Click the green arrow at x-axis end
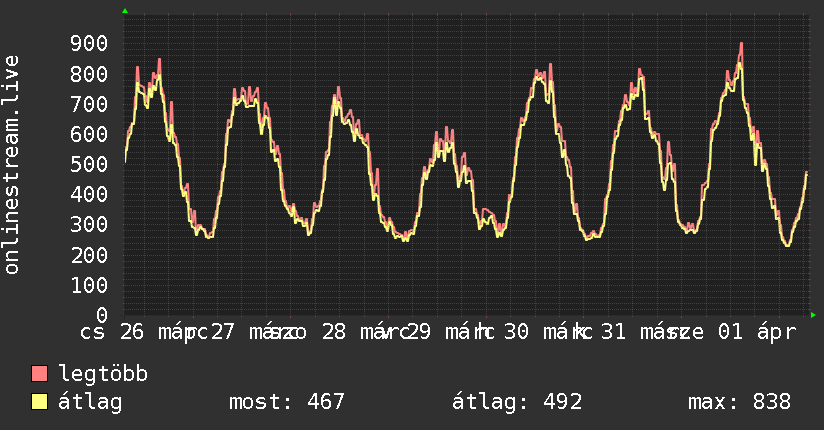The width and height of the screenshot is (824, 430). click(813, 315)
